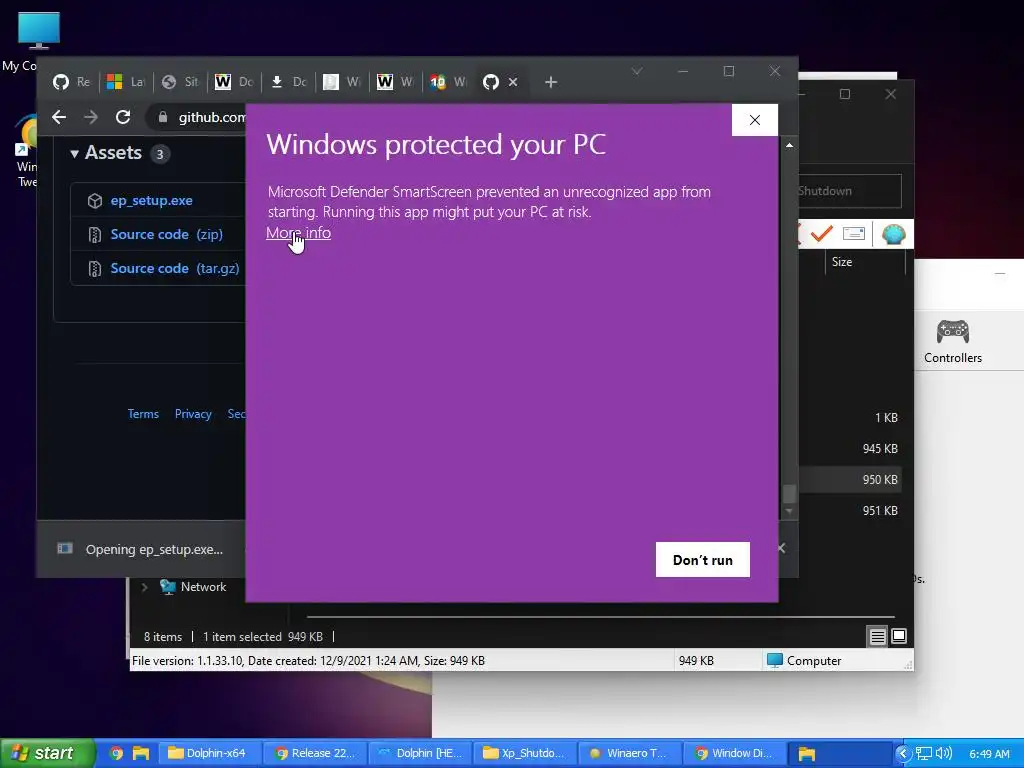Open the Start menu
Screen dimensions: 1024x768
[x=48, y=753]
